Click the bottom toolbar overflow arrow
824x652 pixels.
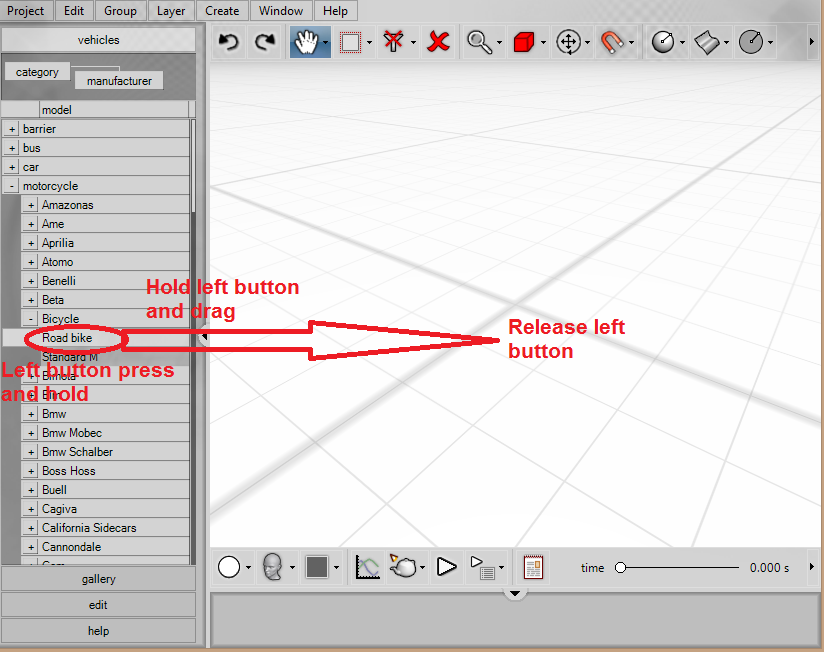click(812, 567)
